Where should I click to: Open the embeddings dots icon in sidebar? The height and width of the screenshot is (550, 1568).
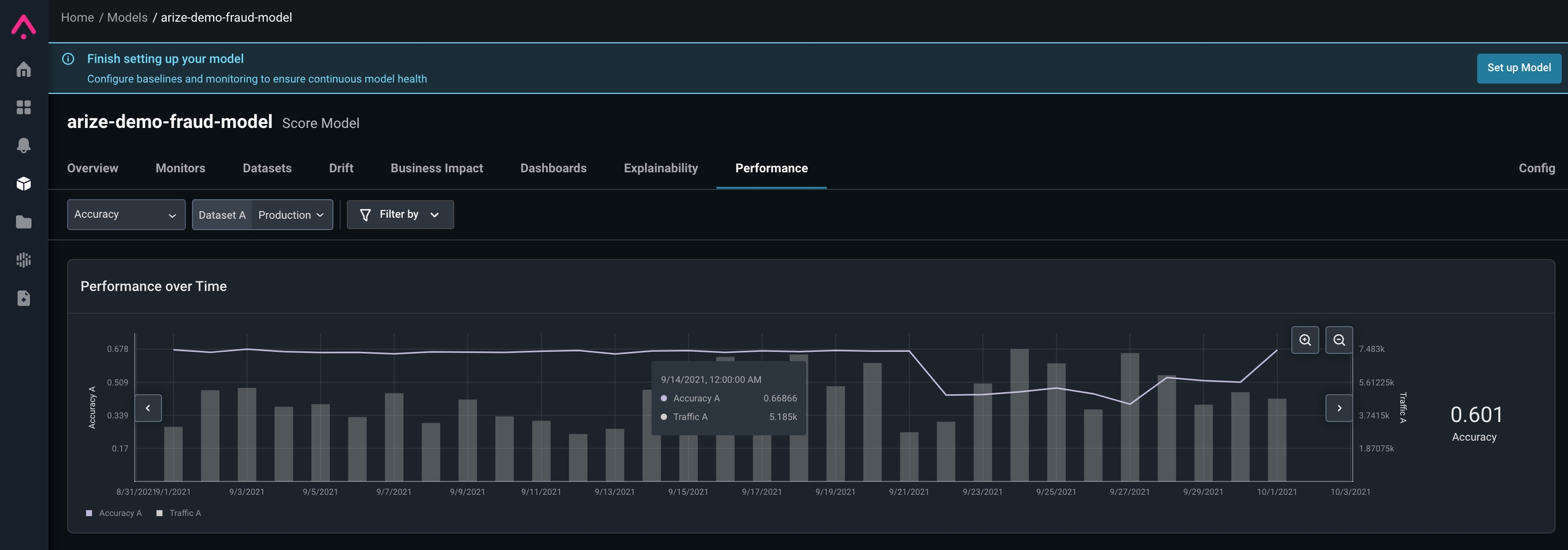pos(24,260)
